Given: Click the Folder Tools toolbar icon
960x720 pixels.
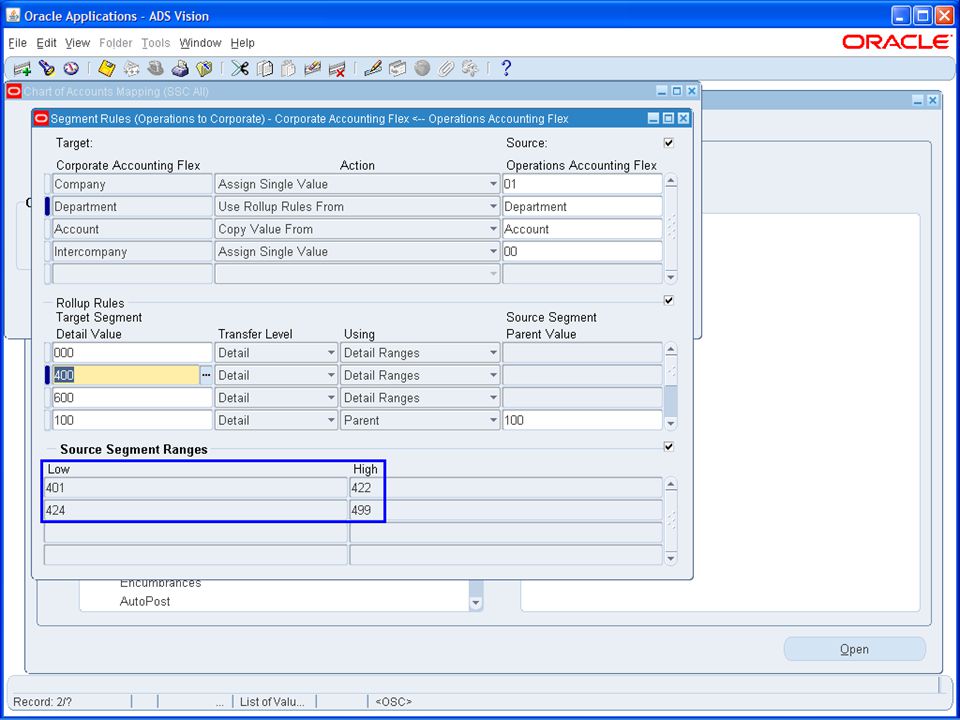Looking at the screenshot, I should pos(470,68).
